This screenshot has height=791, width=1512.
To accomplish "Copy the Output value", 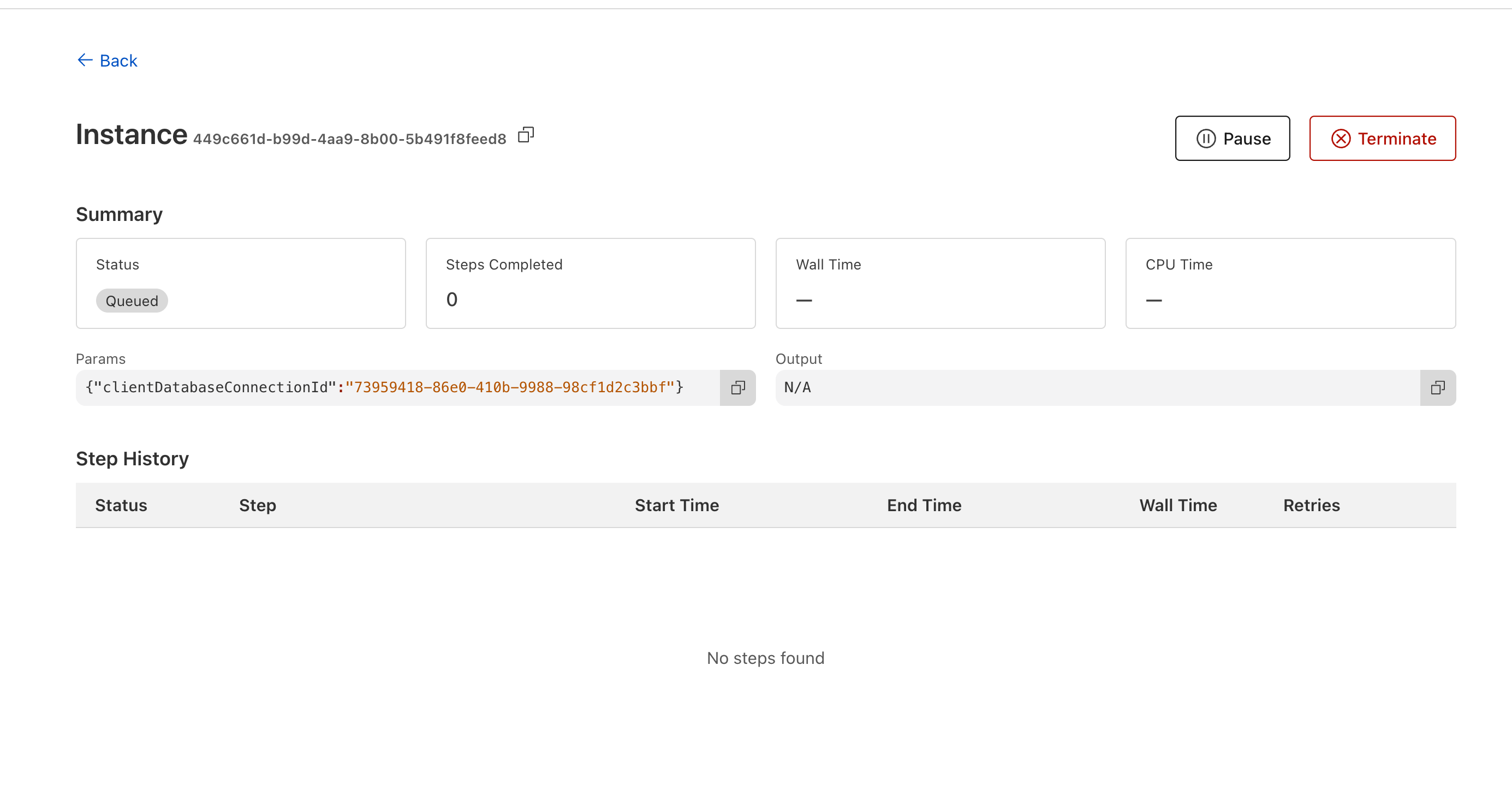I will coord(1437,387).
